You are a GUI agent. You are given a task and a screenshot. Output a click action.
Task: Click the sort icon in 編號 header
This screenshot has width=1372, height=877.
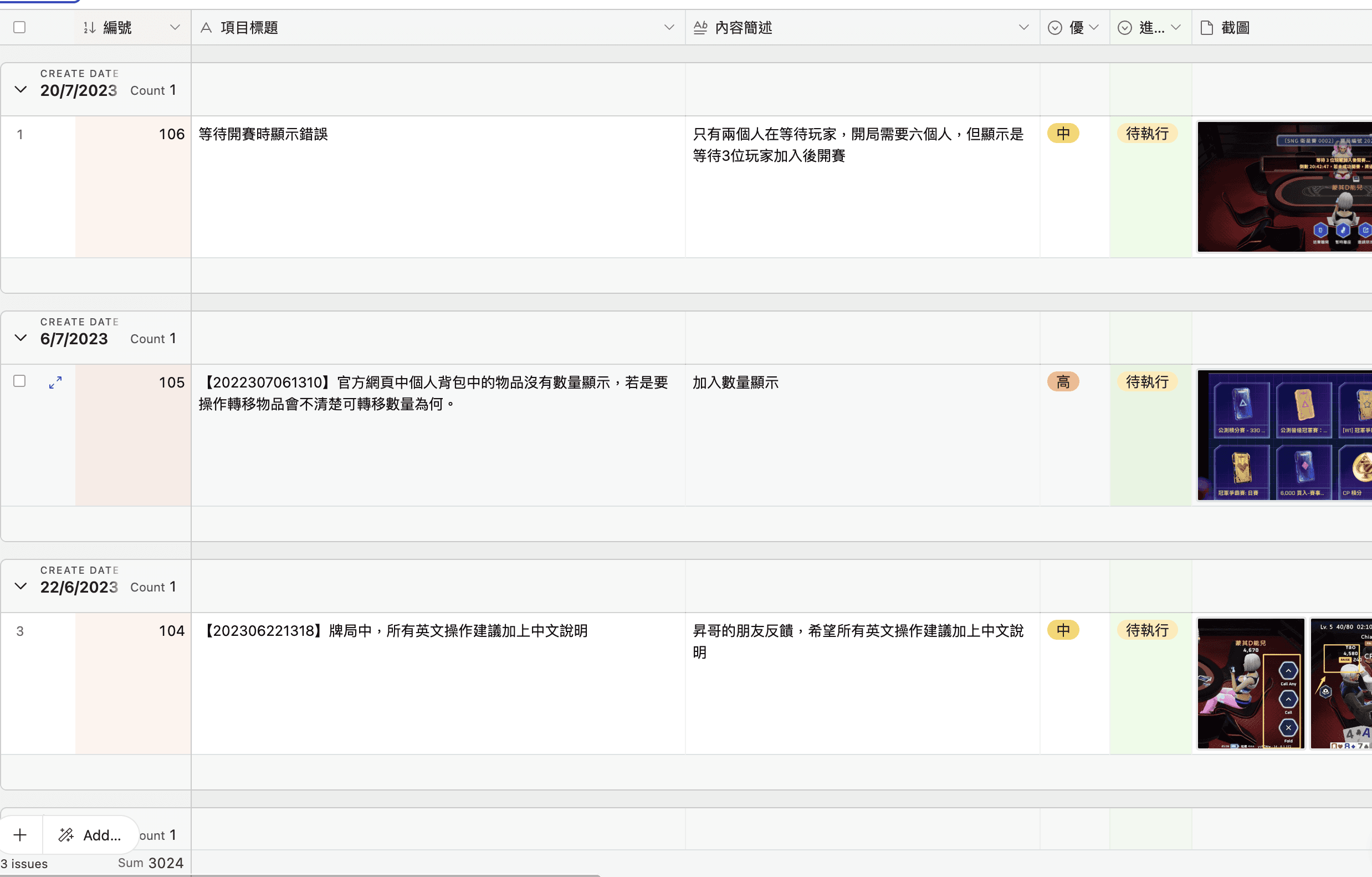[x=89, y=27]
